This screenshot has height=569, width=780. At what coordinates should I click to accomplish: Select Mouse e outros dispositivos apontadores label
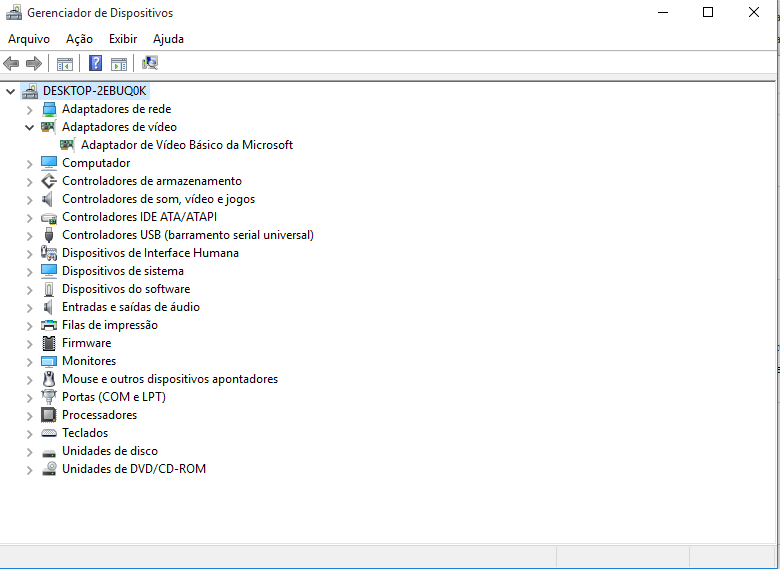coord(170,379)
